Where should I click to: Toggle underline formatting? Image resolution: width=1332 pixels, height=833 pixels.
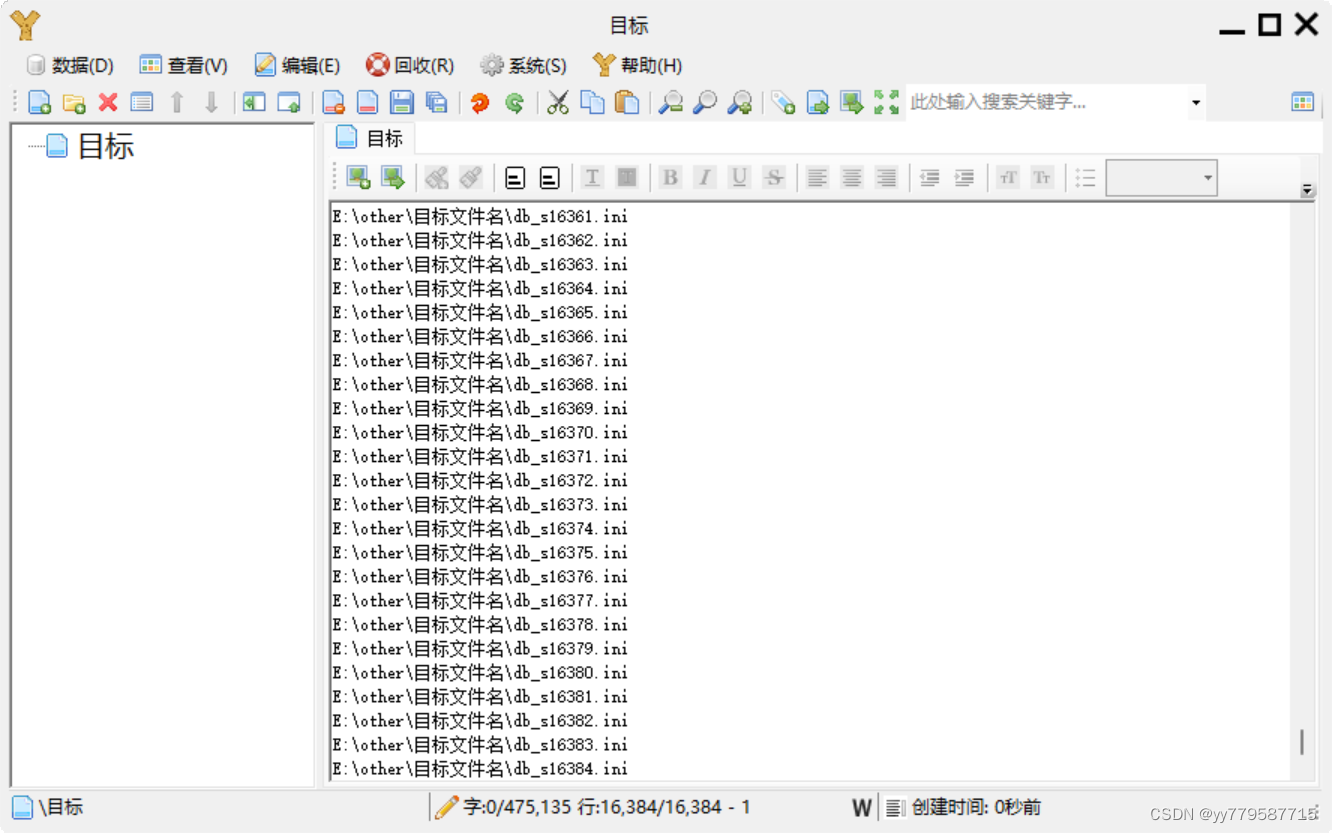click(739, 178)
